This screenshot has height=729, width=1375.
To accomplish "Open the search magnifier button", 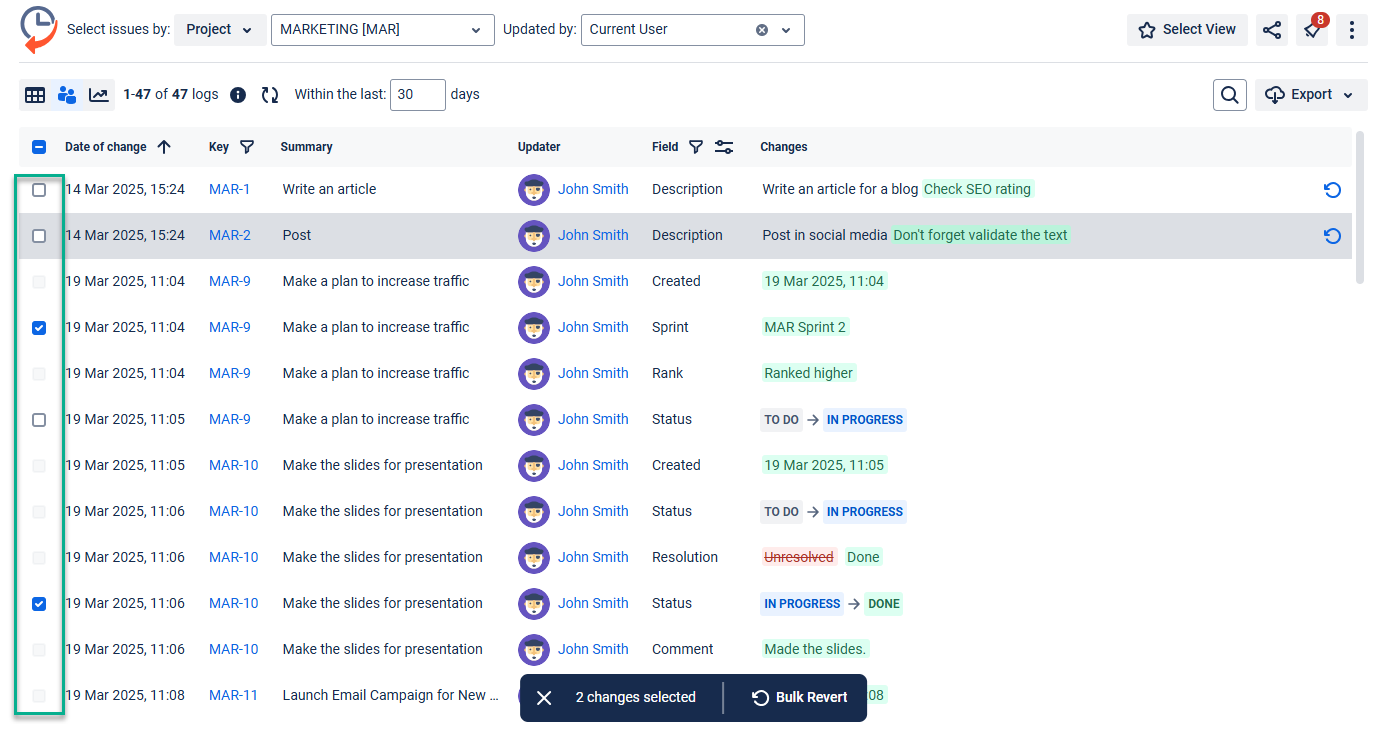I will tap(1230, 95).
